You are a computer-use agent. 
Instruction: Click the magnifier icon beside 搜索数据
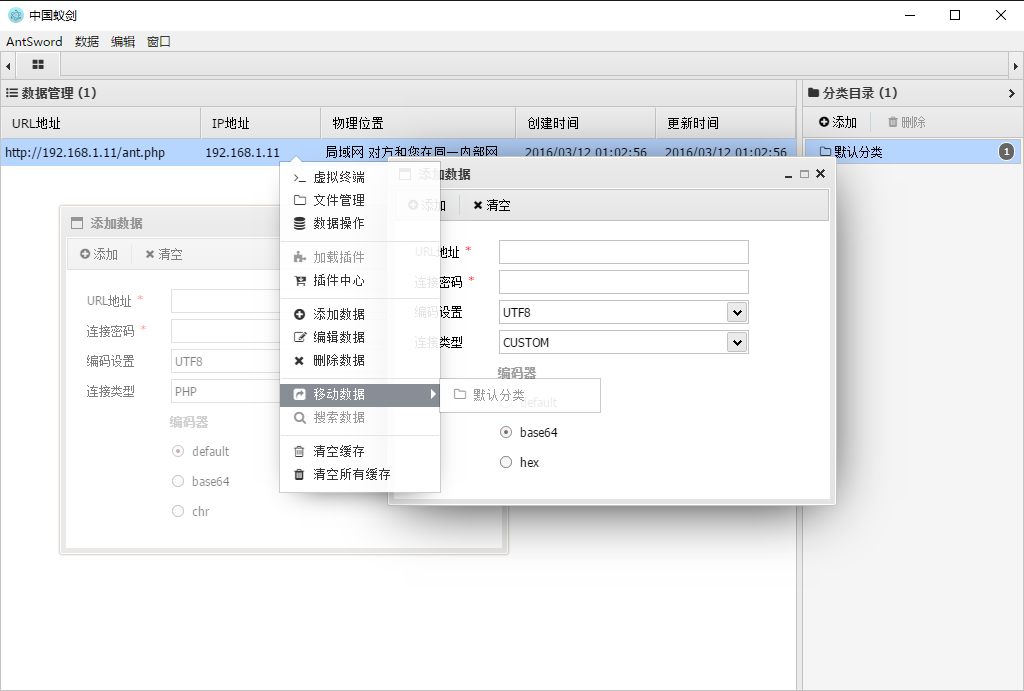(300, 418)
